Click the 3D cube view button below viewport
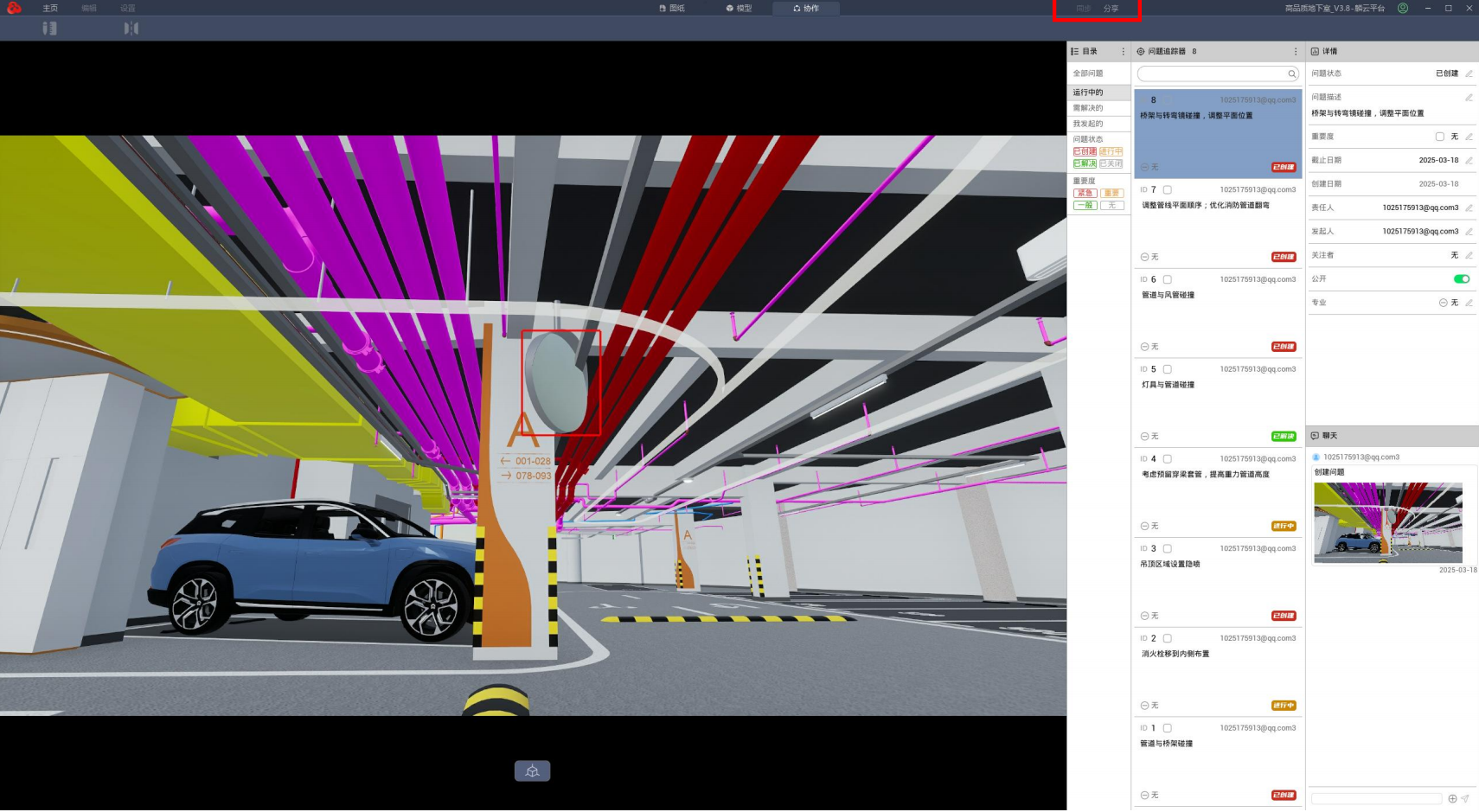 point(532,770)
